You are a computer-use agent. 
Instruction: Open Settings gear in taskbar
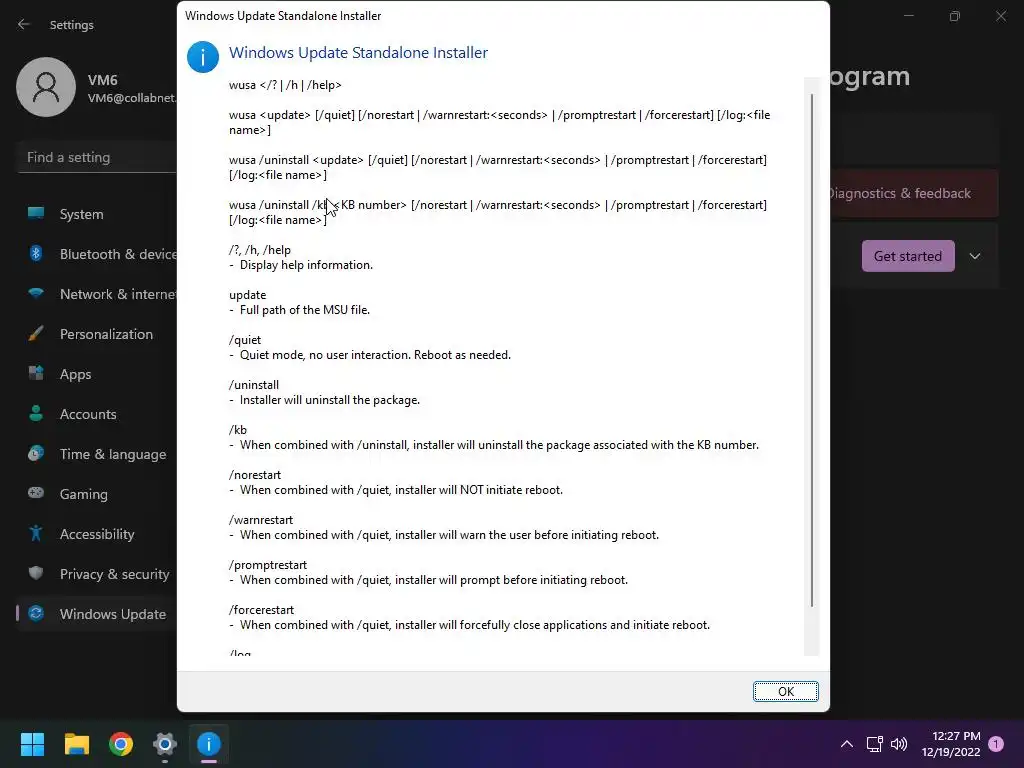[x=165, y=744]
